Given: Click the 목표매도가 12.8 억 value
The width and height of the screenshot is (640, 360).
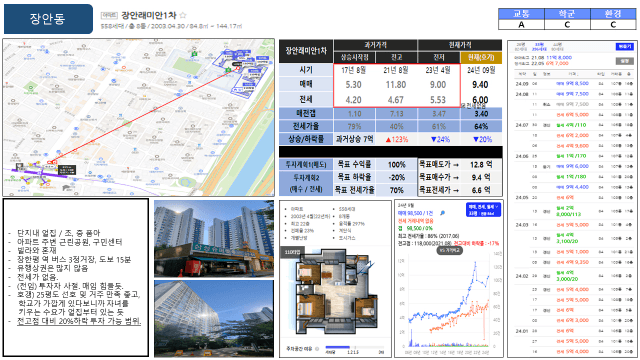Looking at the screenshot, I should pyautogui.click(x=481, y=164).
